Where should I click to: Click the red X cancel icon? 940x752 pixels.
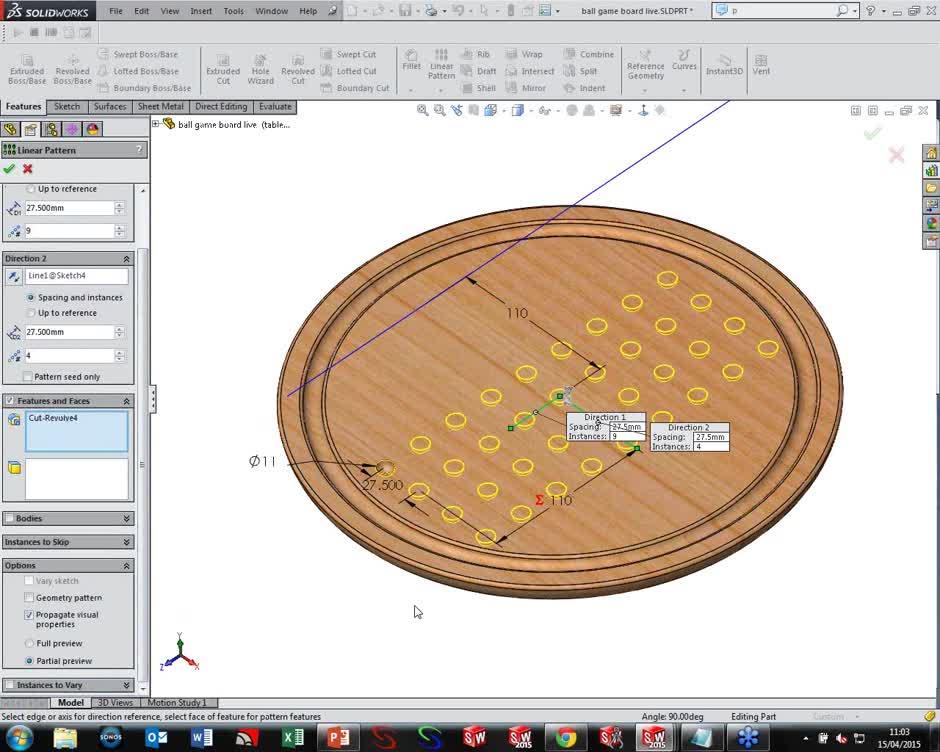click(x=28, y=169)
